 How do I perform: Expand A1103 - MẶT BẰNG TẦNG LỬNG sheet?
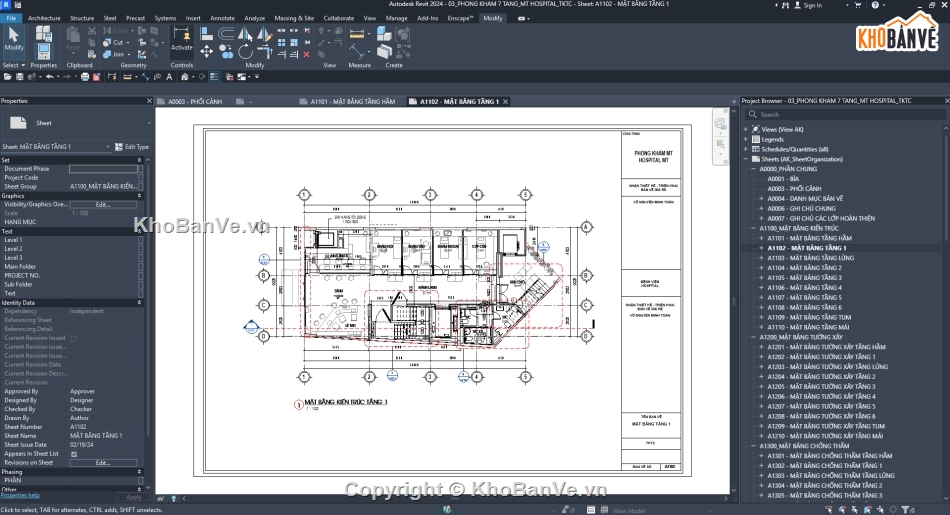(762, 258)
